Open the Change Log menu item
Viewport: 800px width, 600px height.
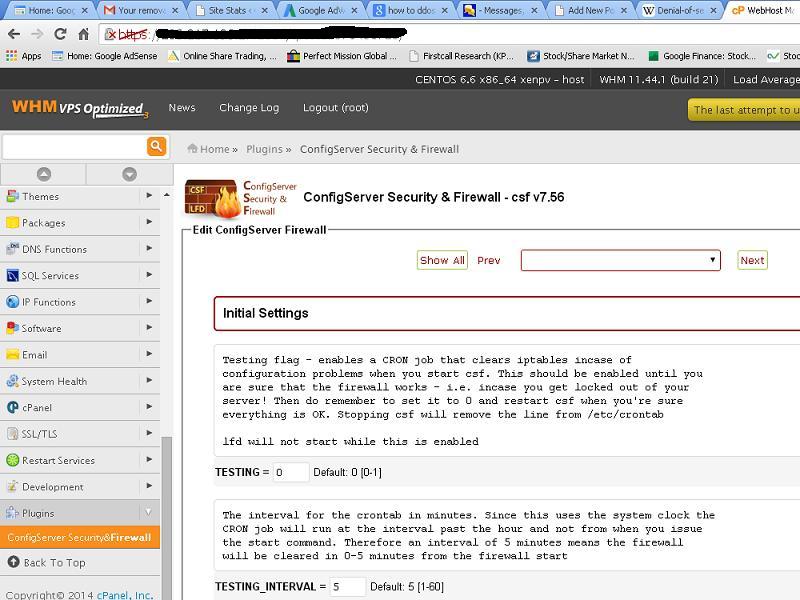pos(249,108)
